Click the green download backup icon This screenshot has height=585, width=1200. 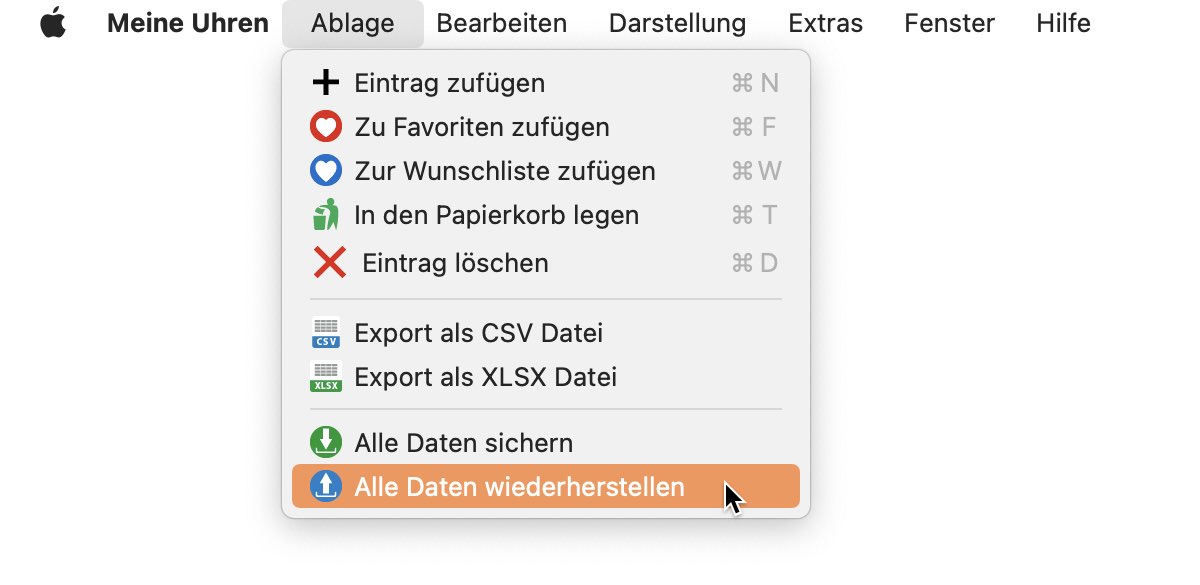click(x=326, y=442)
